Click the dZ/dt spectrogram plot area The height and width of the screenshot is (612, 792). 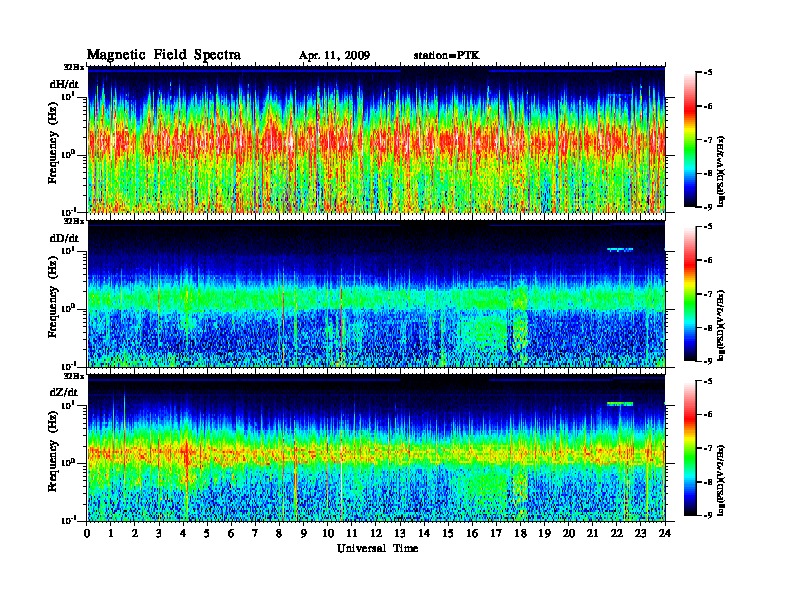coord(376,448)
